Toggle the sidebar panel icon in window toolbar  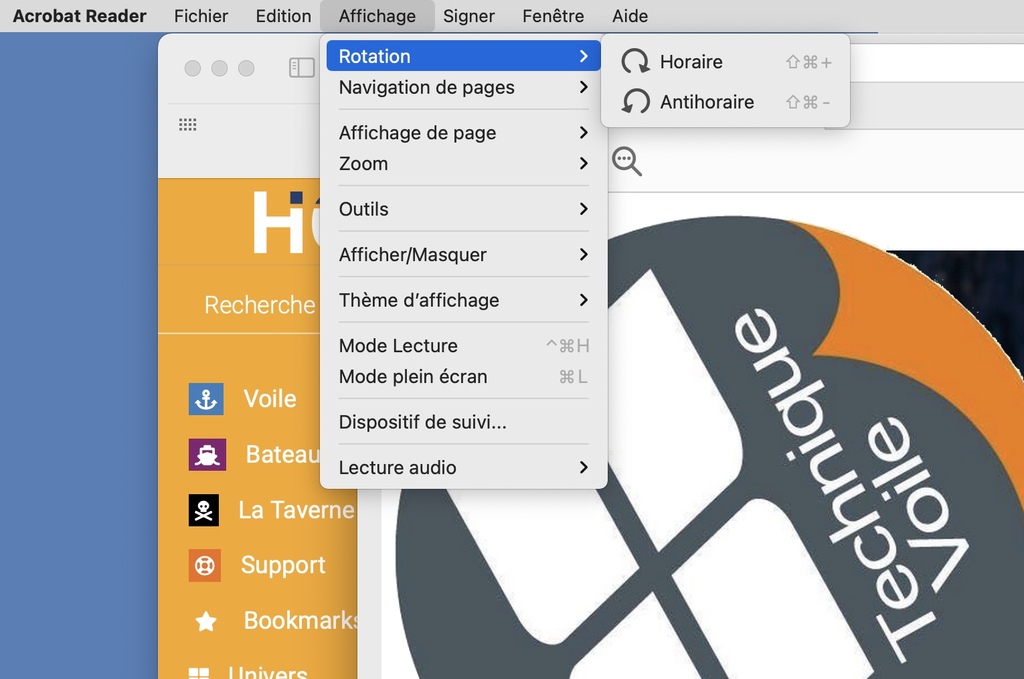pos(302,67)
